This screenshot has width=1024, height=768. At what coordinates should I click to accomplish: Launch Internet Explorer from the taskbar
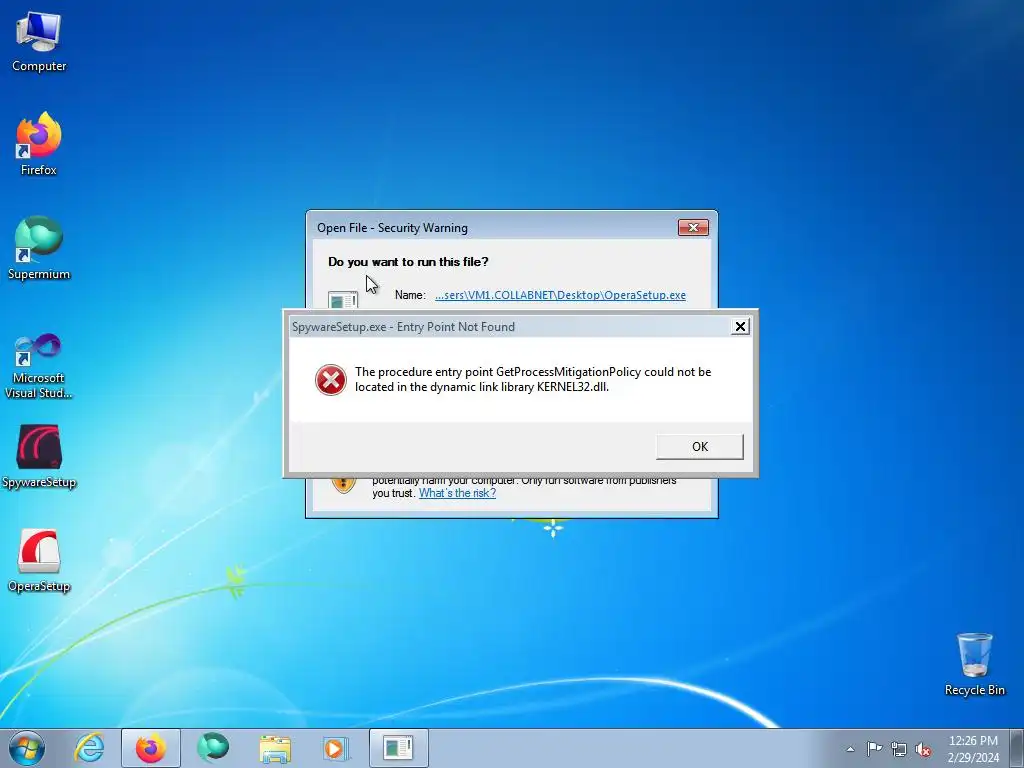click(89, 748)
